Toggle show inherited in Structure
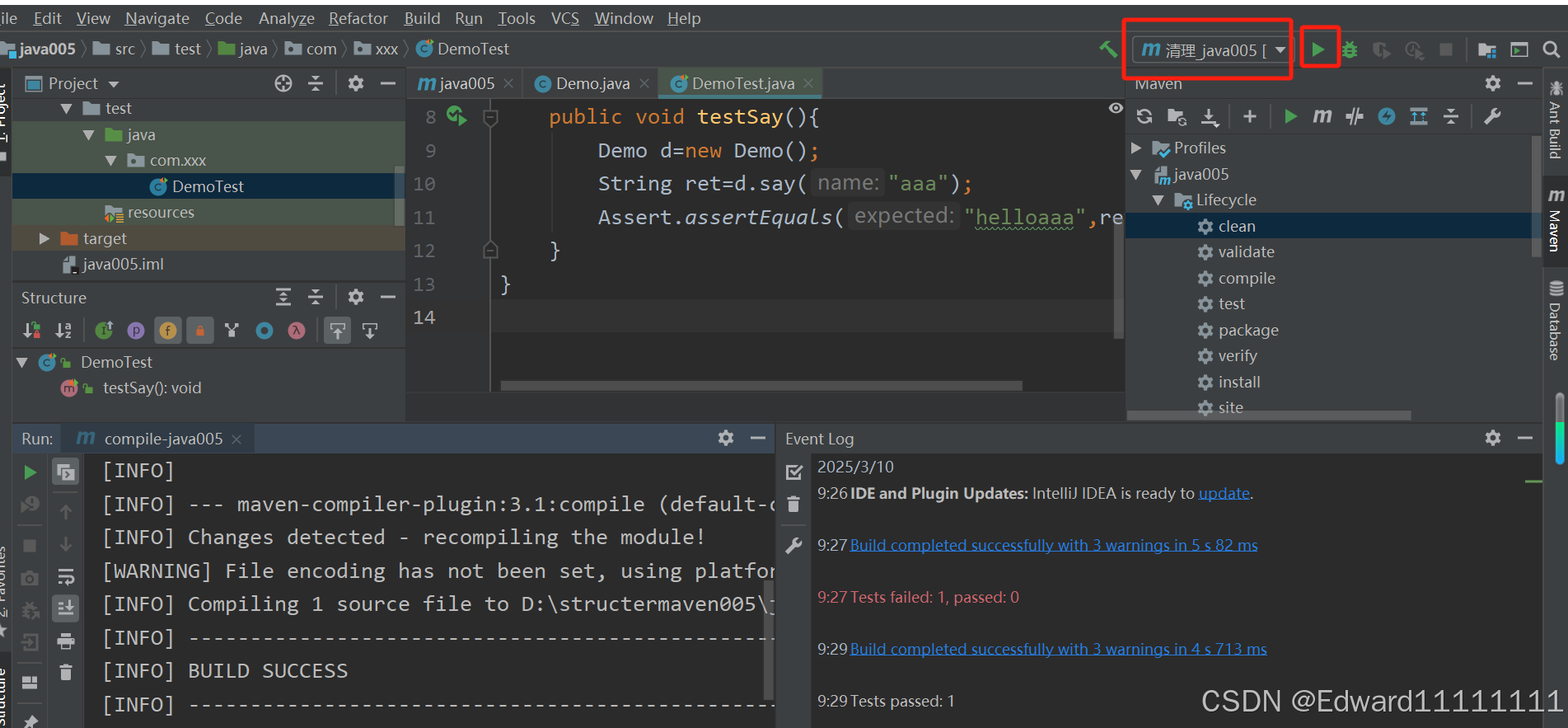 coord(104,331)
